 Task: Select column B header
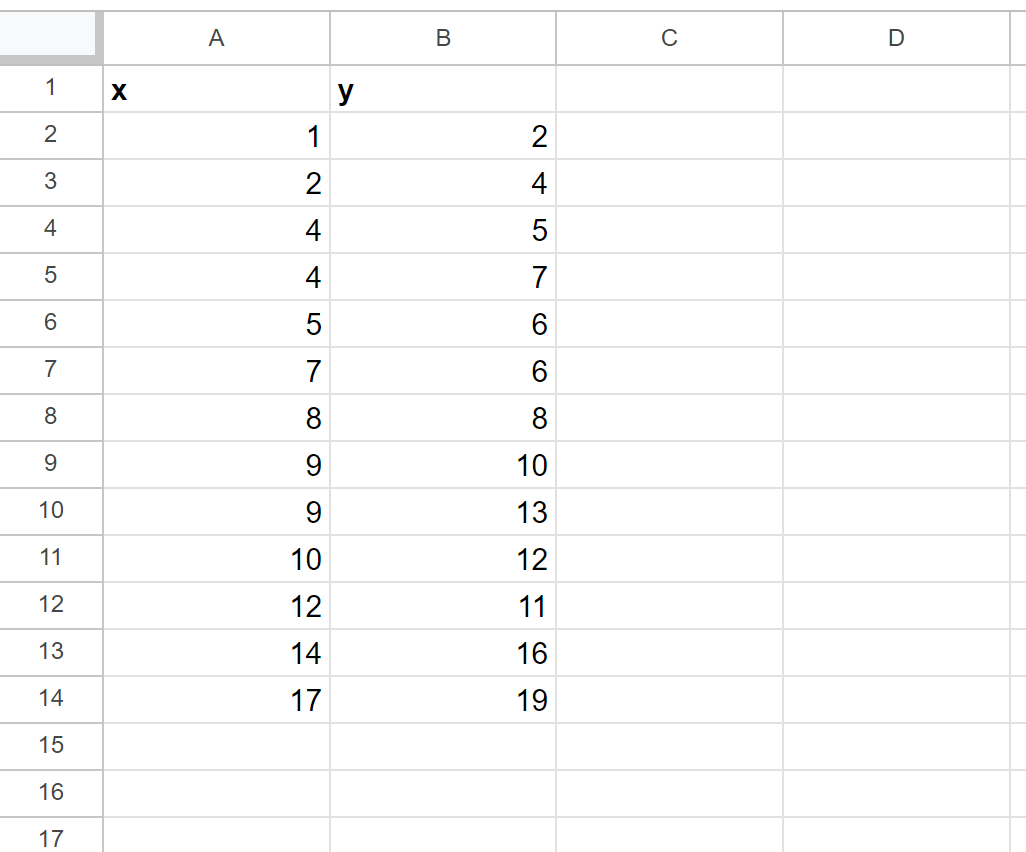(443, 38)
